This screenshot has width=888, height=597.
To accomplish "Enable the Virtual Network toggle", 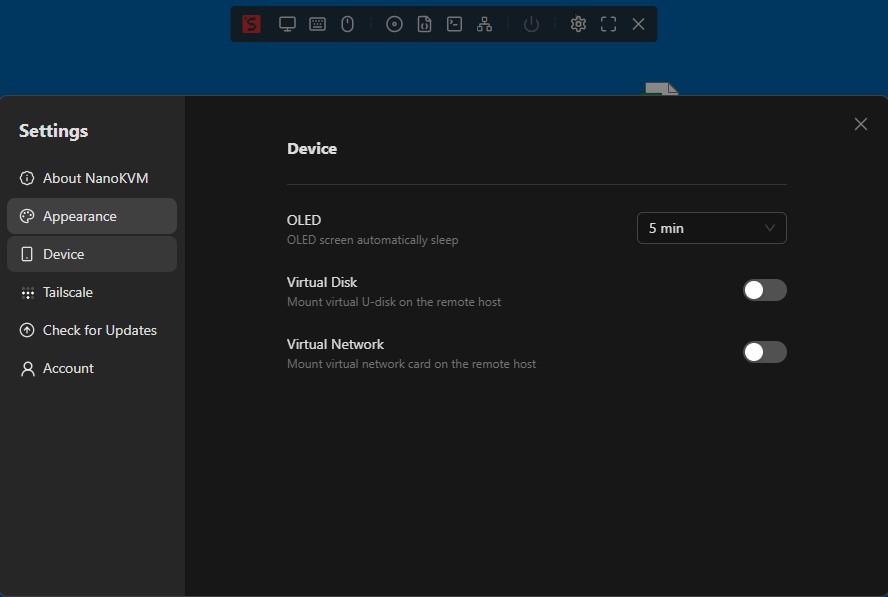I will (x=764, y=352).
